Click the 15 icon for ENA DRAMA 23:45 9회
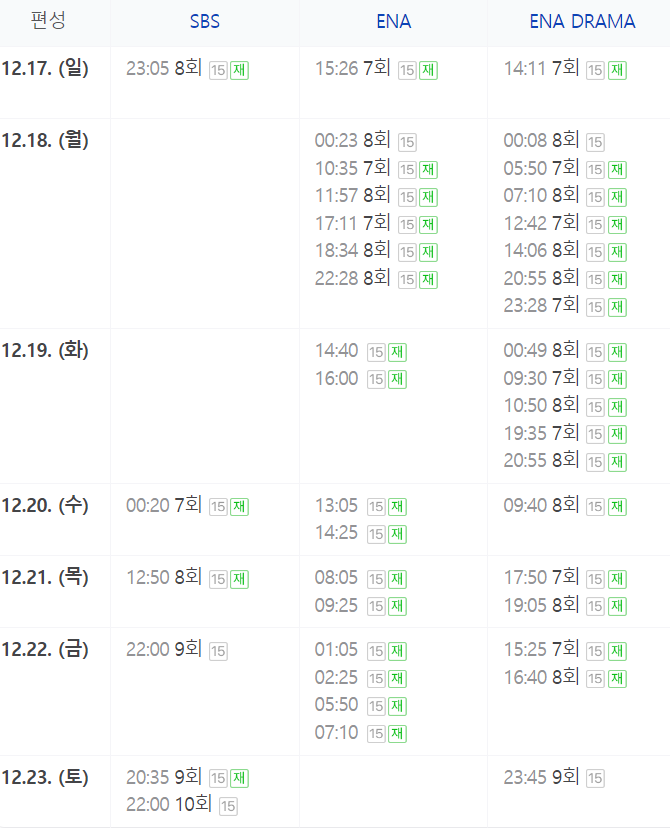This screenshot has height=834, width=670. click(x=596, y=779)
